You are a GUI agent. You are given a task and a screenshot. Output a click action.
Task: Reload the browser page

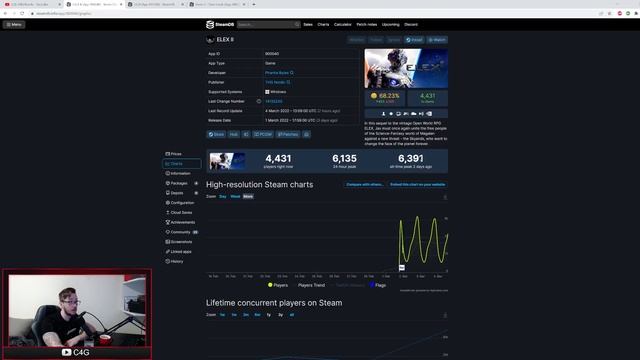click(x=22, y=13)
